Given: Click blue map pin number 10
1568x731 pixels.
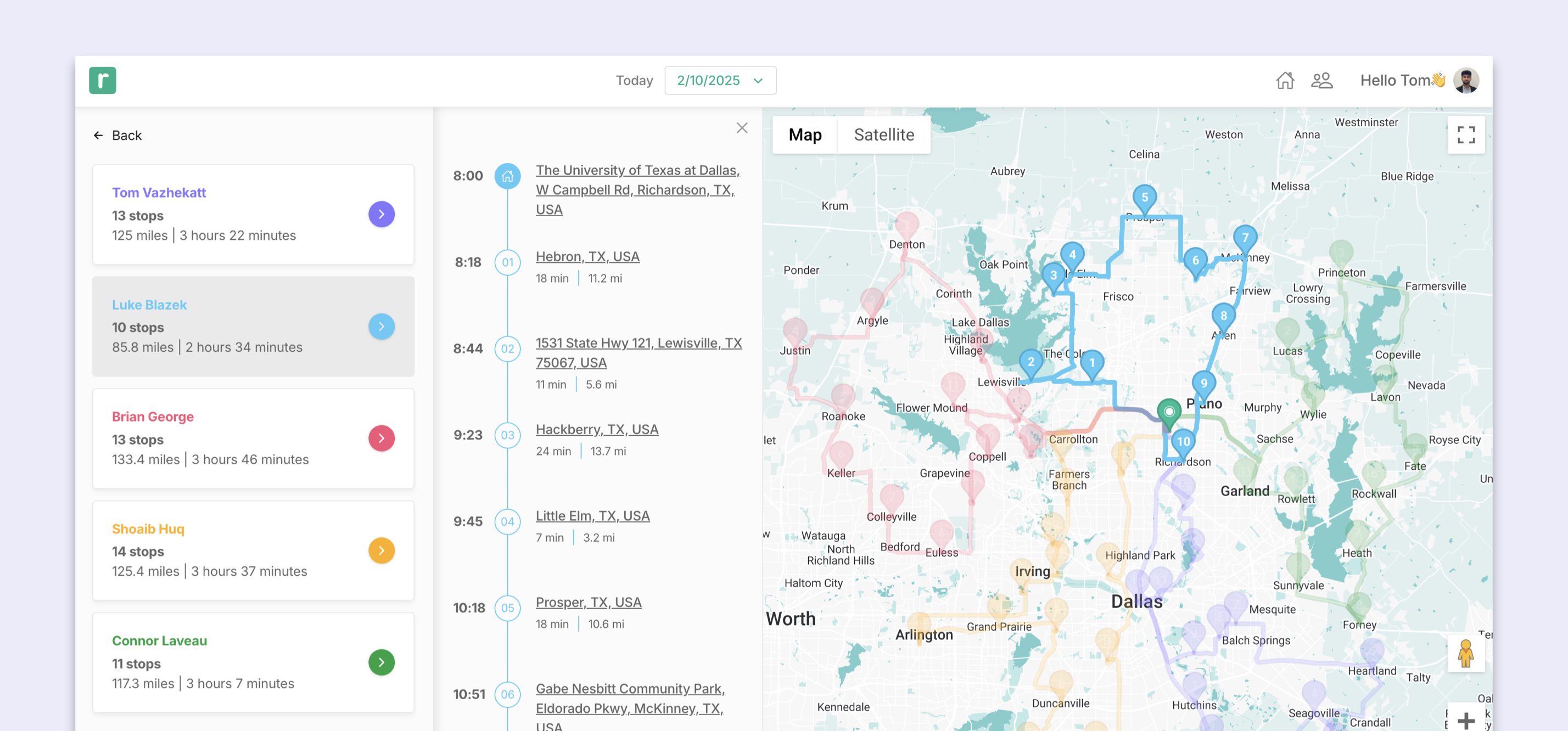Looking at the screenshot, I should [1183, 443].
